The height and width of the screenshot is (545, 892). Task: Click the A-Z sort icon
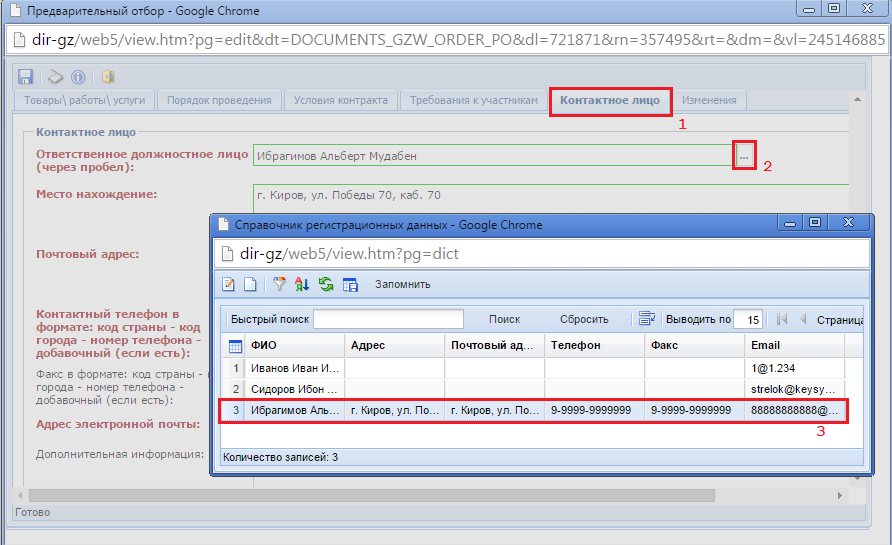302,284
